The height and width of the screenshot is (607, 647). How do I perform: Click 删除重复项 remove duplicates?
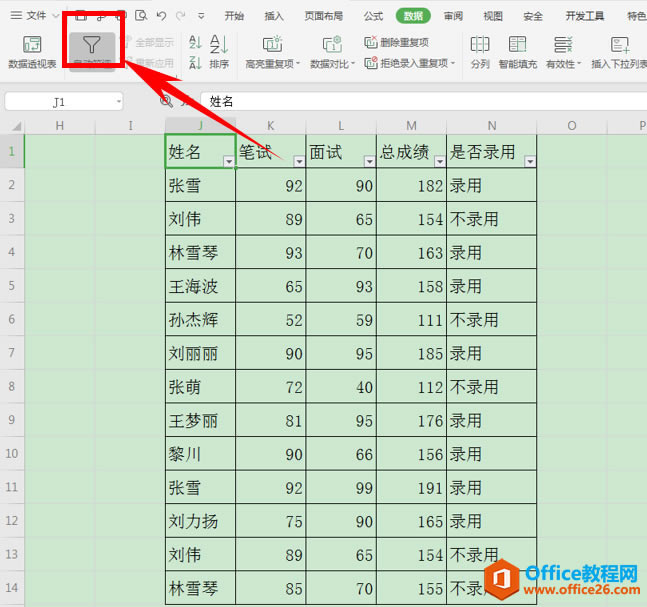pos(397,42)
